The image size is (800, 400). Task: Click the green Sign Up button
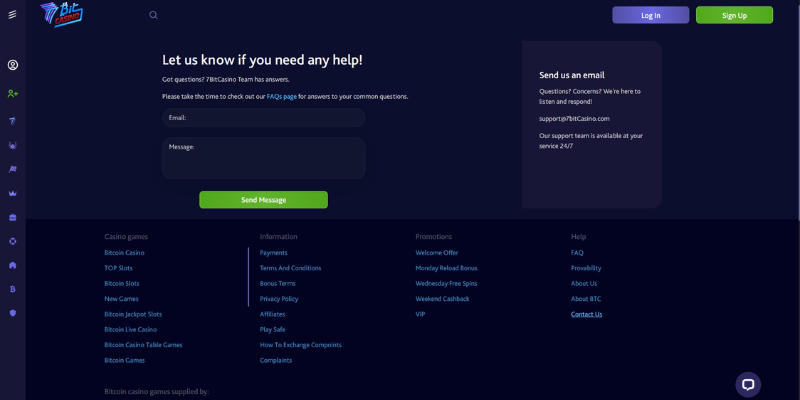[x=734, y=15]
